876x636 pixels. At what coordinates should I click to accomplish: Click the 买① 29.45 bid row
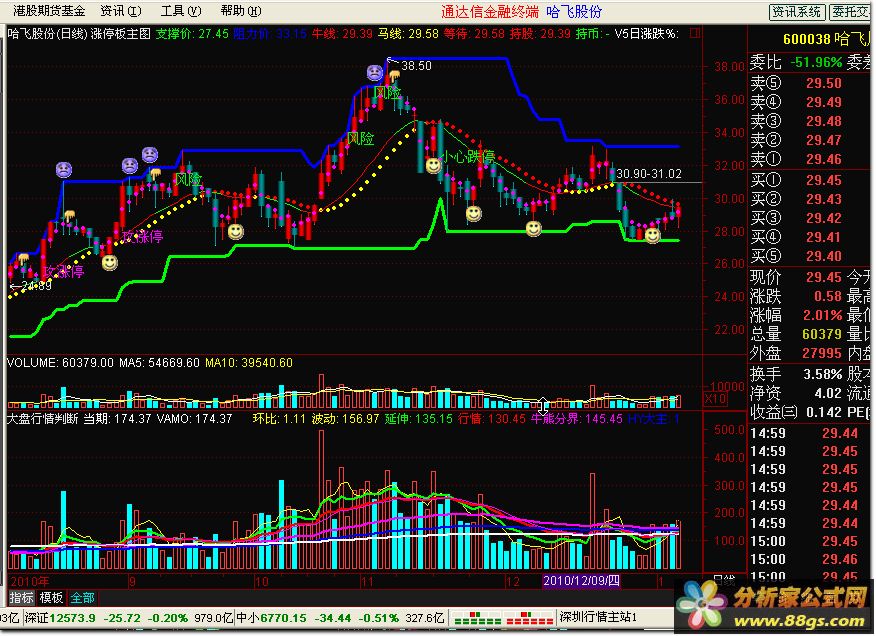[796, 181]
